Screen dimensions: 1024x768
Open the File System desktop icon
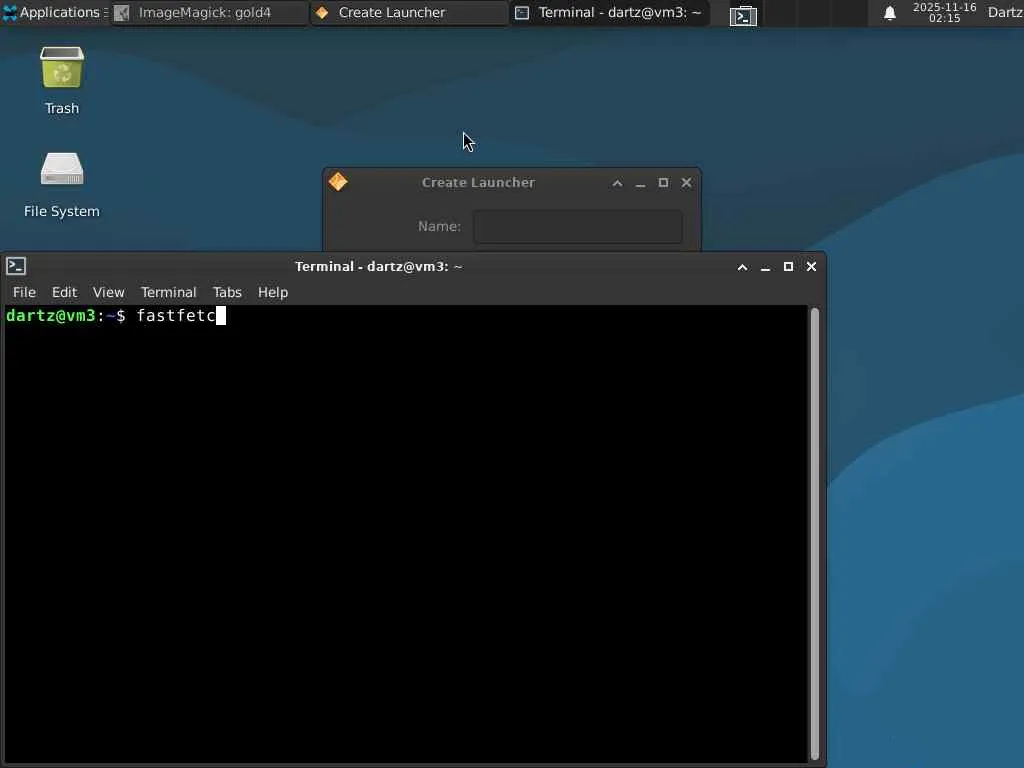tap(62, 184)
